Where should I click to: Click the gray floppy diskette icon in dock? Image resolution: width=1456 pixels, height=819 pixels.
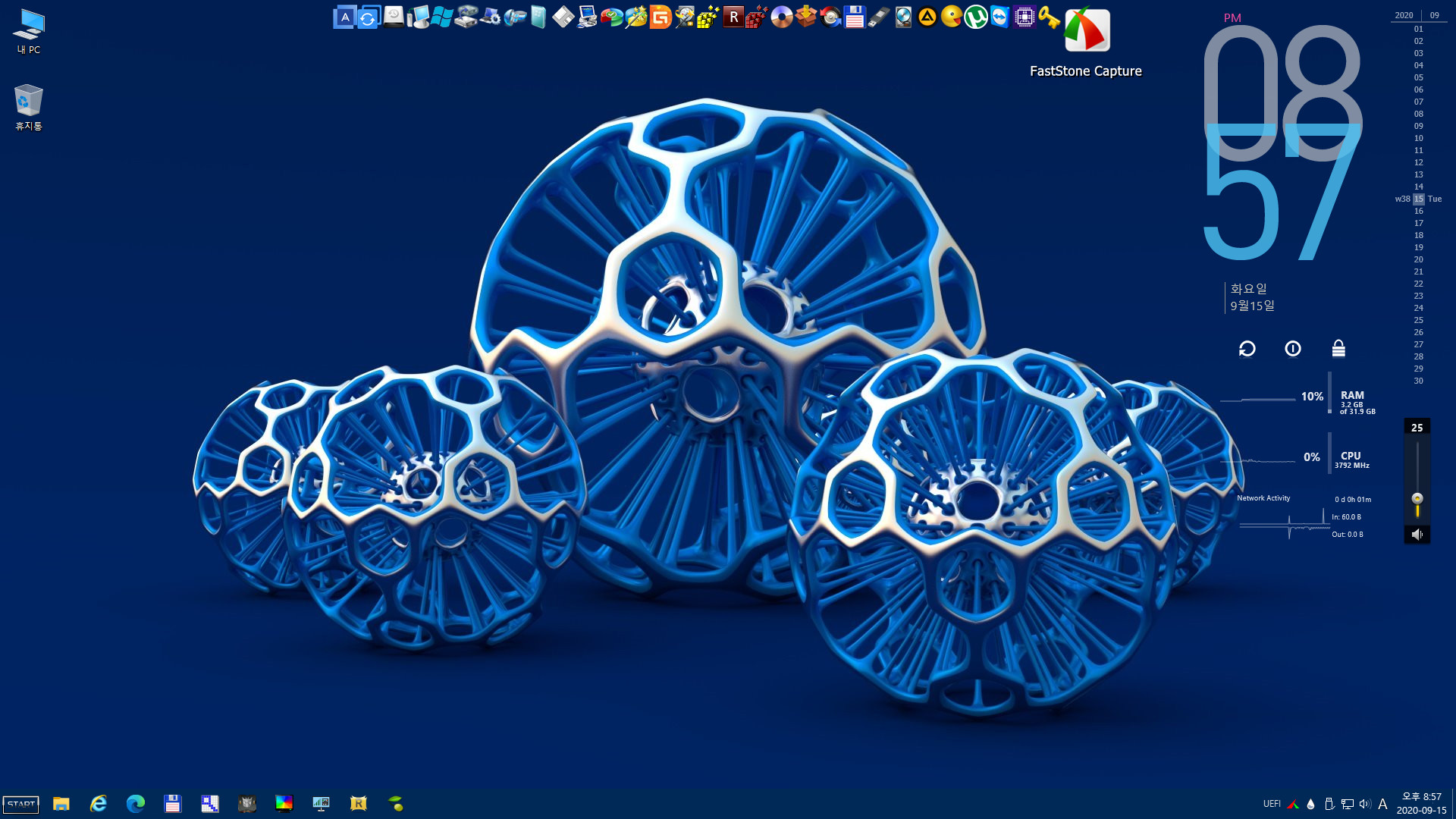point(563,17)
